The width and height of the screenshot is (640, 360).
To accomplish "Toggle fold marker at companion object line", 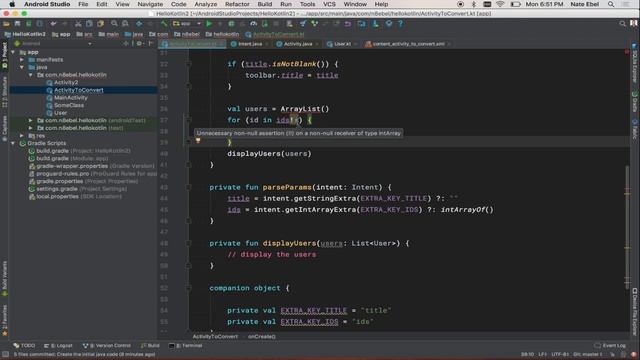I will click(x=189, y=288).
